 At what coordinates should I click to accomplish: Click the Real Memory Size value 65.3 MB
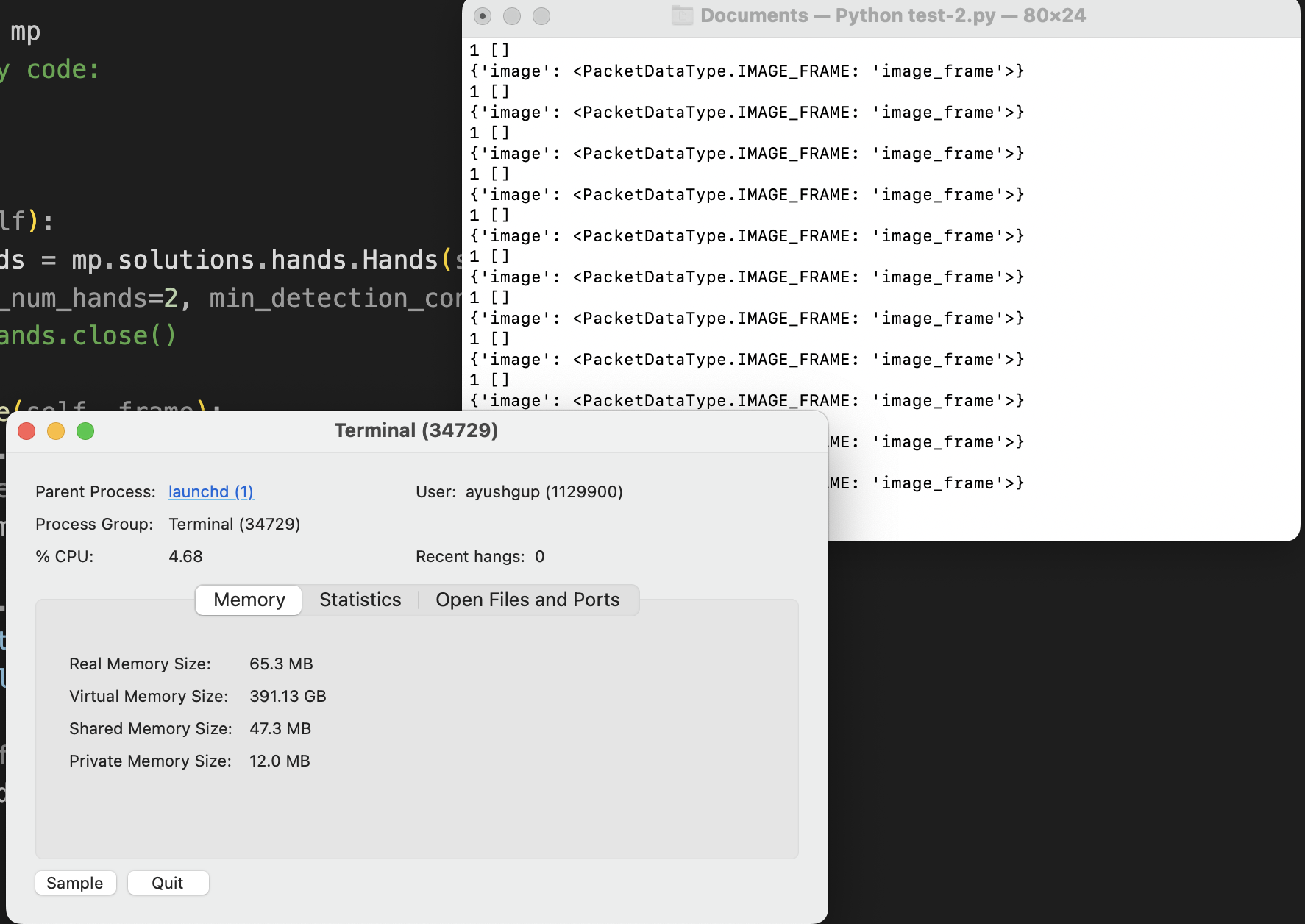tap(282, 664)
